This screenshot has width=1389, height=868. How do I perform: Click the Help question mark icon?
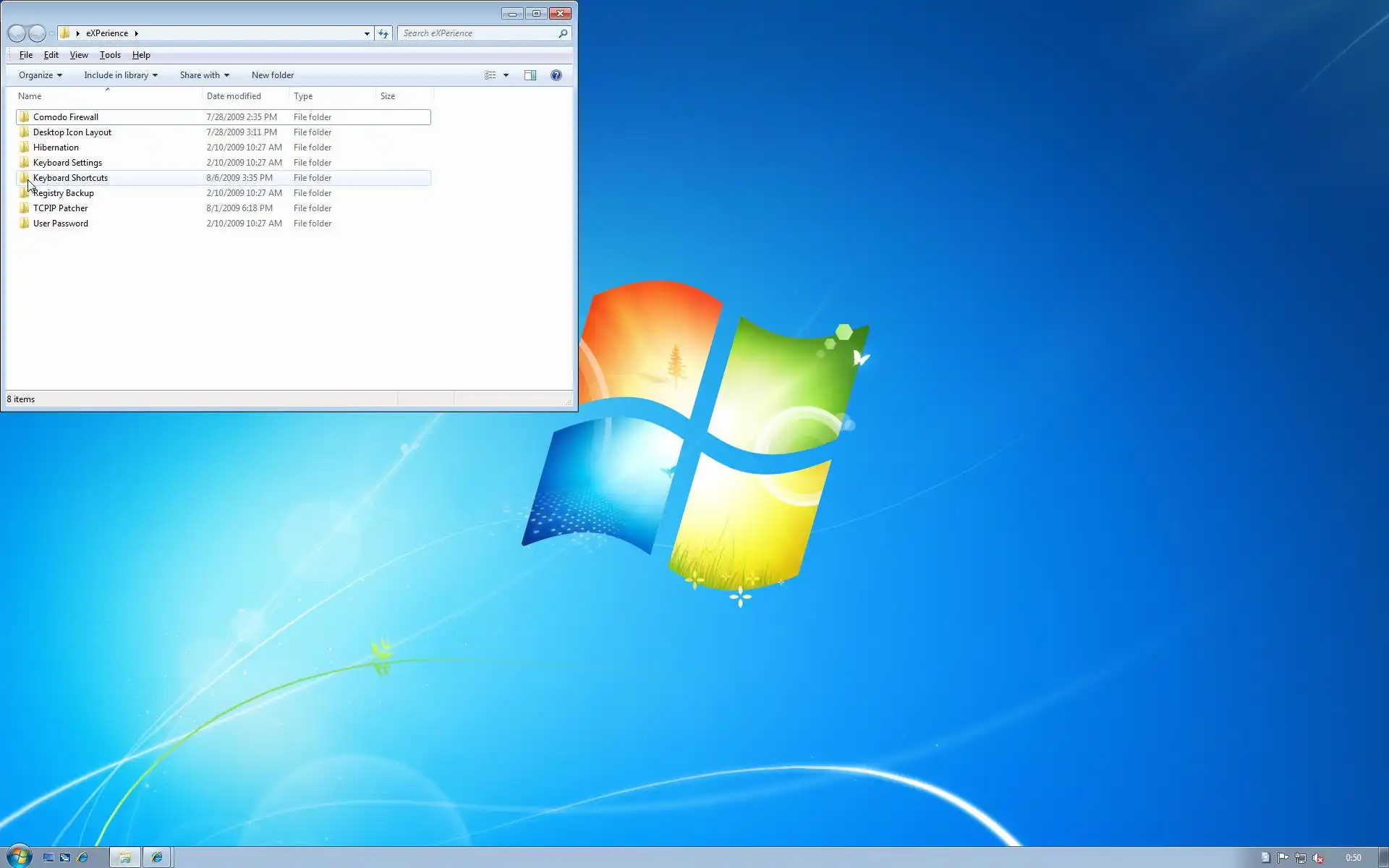point(556,75)
